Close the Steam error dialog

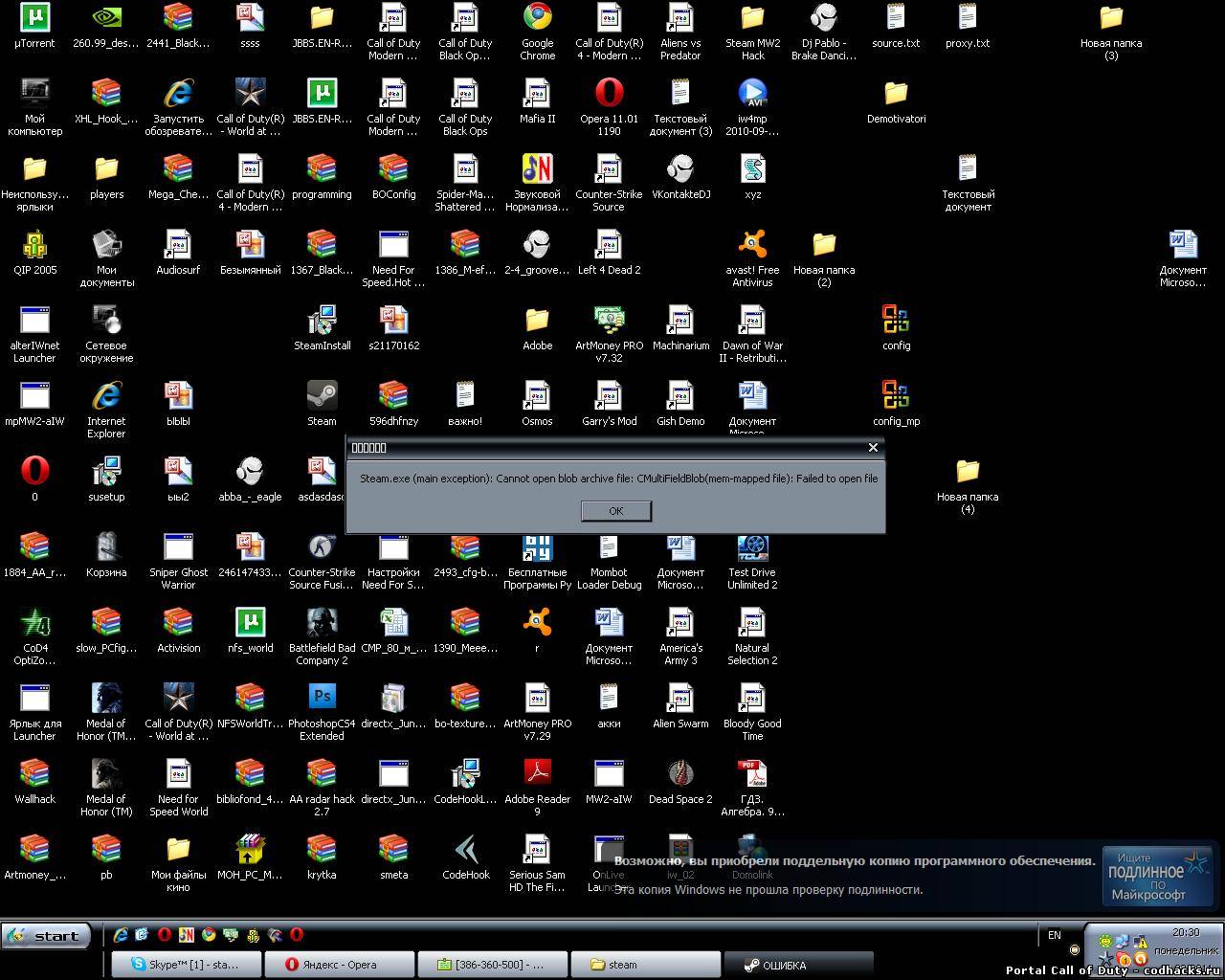872,447
